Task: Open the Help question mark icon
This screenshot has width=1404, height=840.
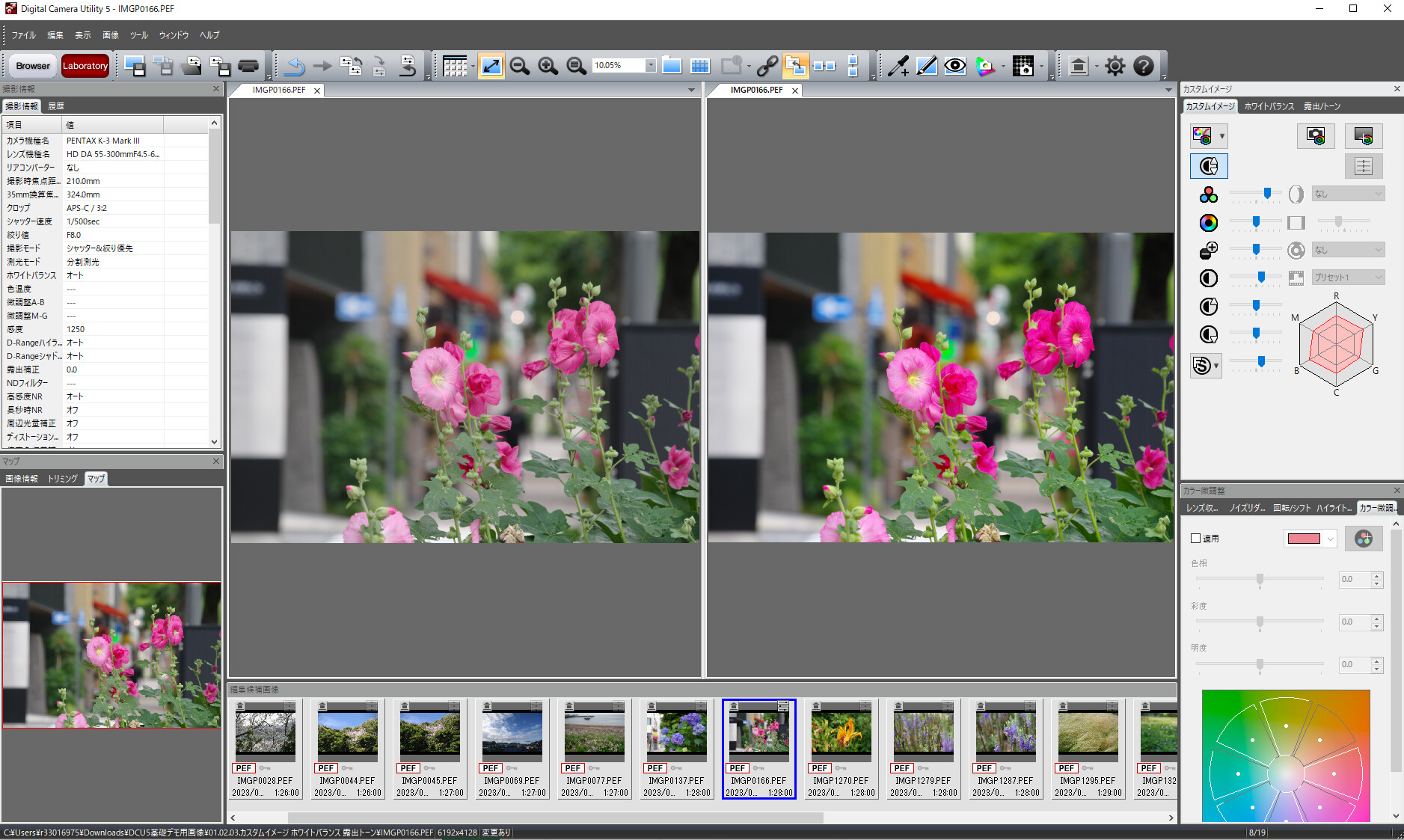Action: pyautogui.click(x=1144, y=66)
